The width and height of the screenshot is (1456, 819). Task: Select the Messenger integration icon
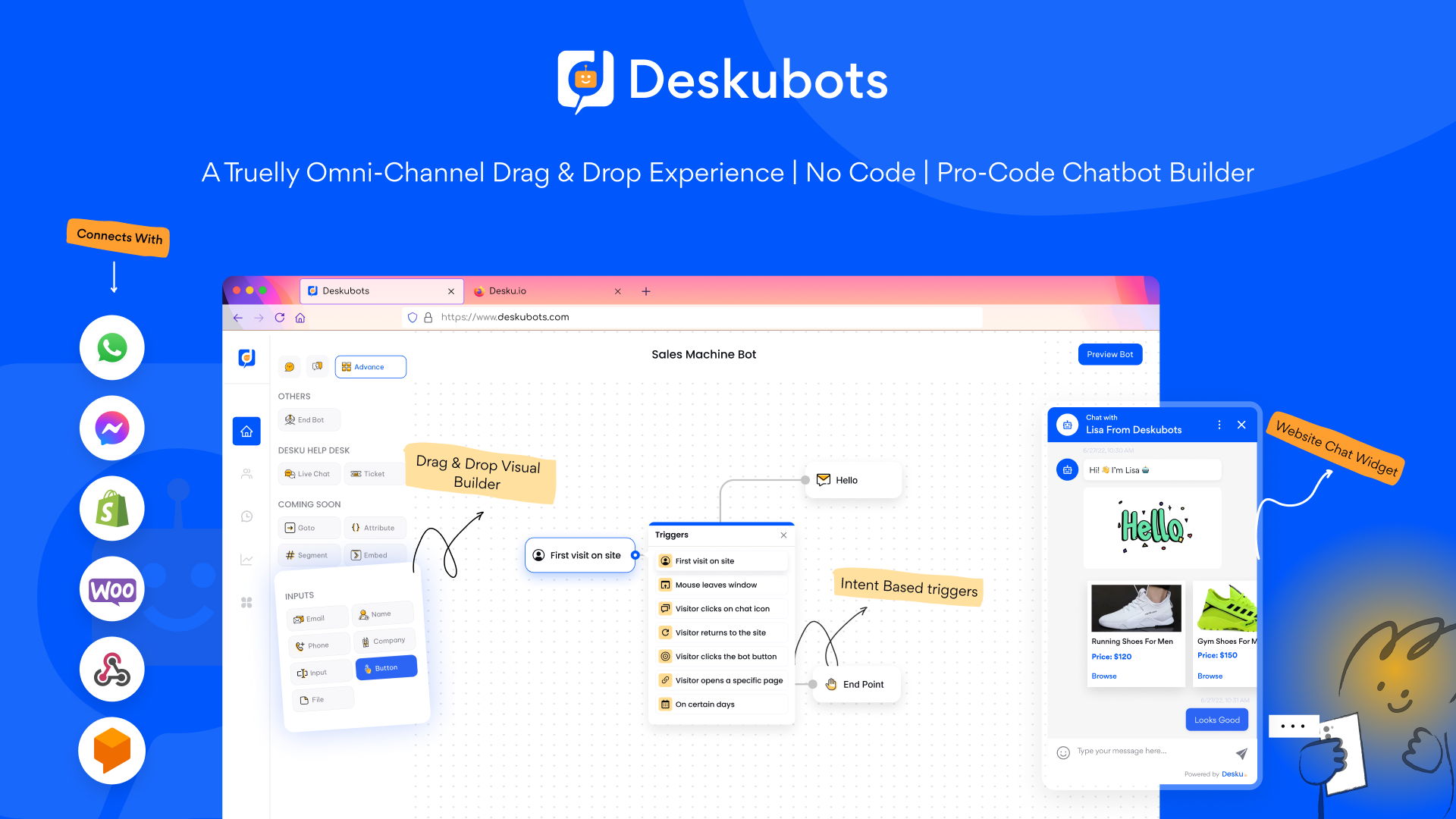111,428
